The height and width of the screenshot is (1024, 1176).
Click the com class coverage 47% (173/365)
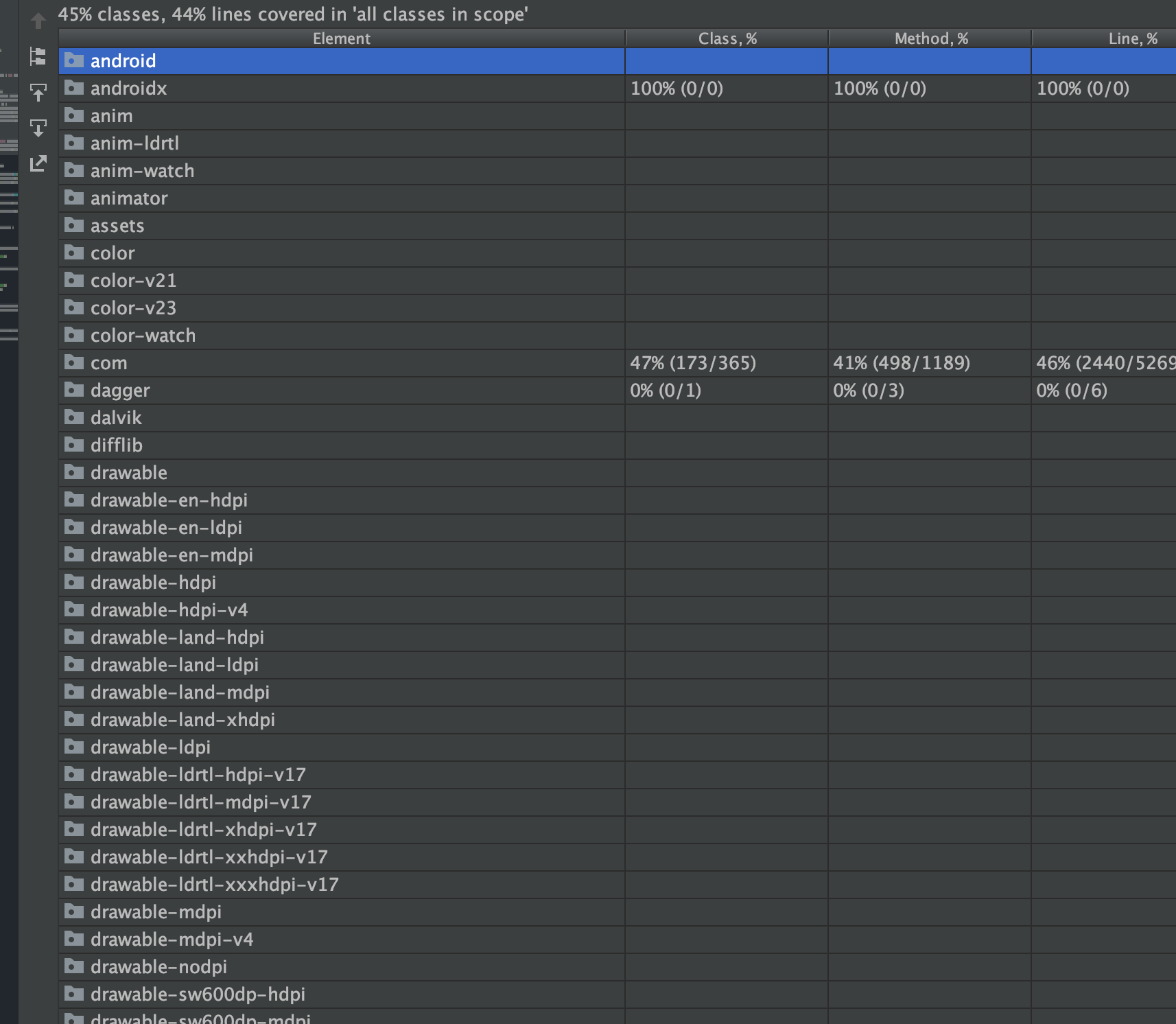(693, 363)
